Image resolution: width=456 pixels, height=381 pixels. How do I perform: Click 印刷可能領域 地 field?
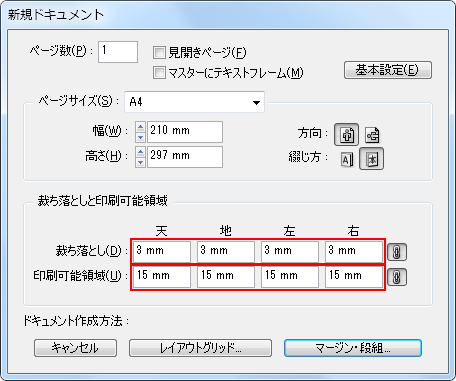[x=226, y=277]
